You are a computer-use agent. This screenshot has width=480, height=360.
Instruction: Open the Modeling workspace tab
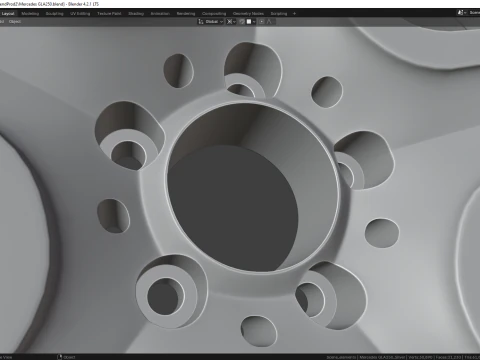click(30, 14)
